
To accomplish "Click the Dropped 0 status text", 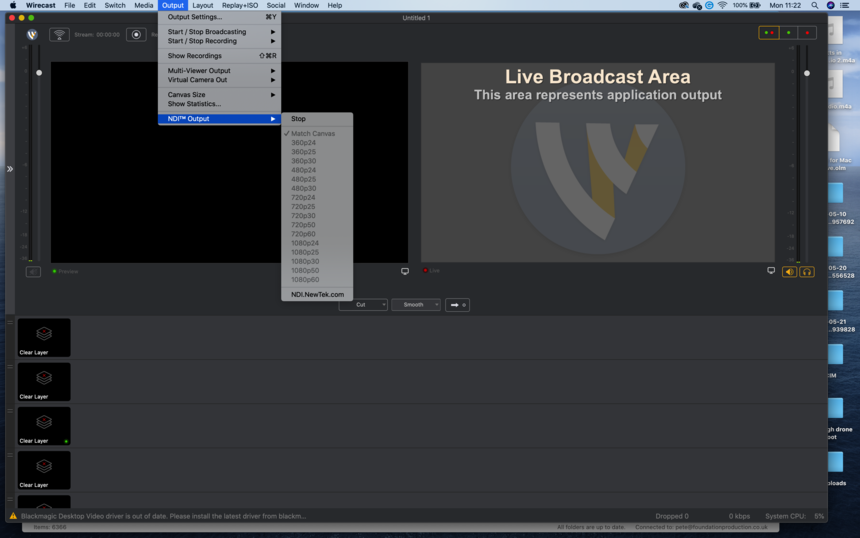I will coord(672,516).
